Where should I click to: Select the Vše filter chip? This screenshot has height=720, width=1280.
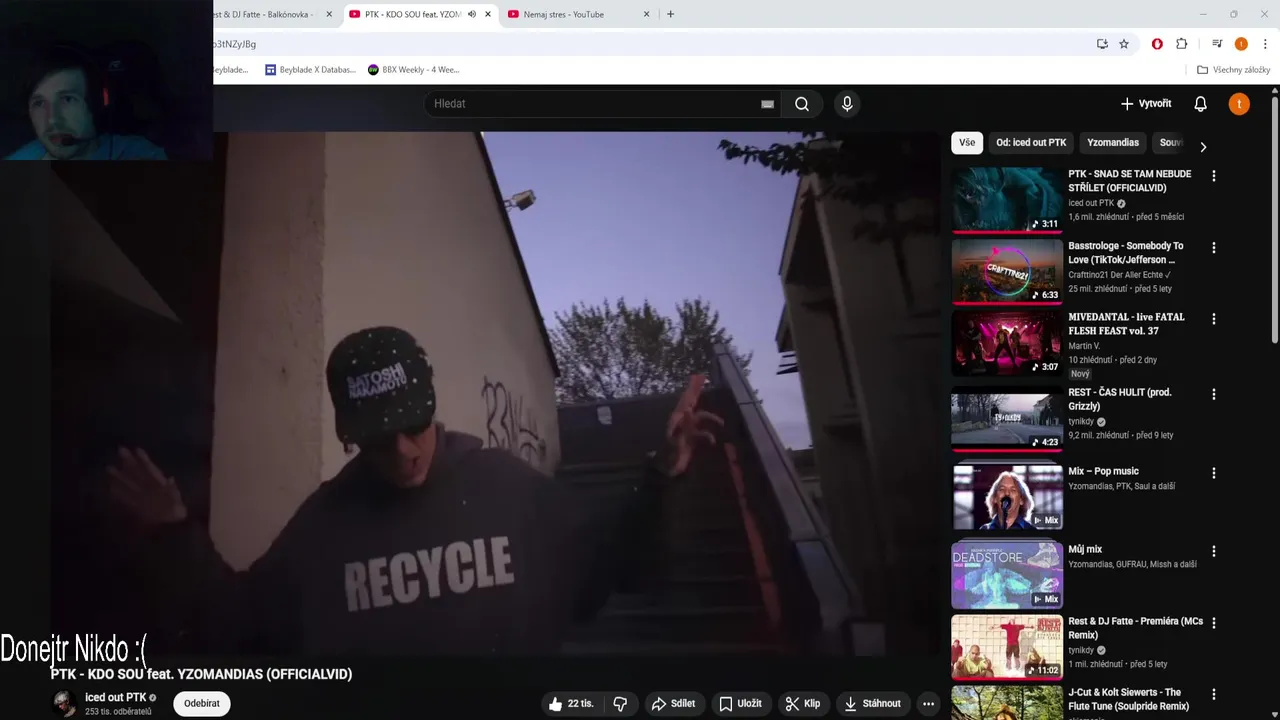click(x=967, y=143)
